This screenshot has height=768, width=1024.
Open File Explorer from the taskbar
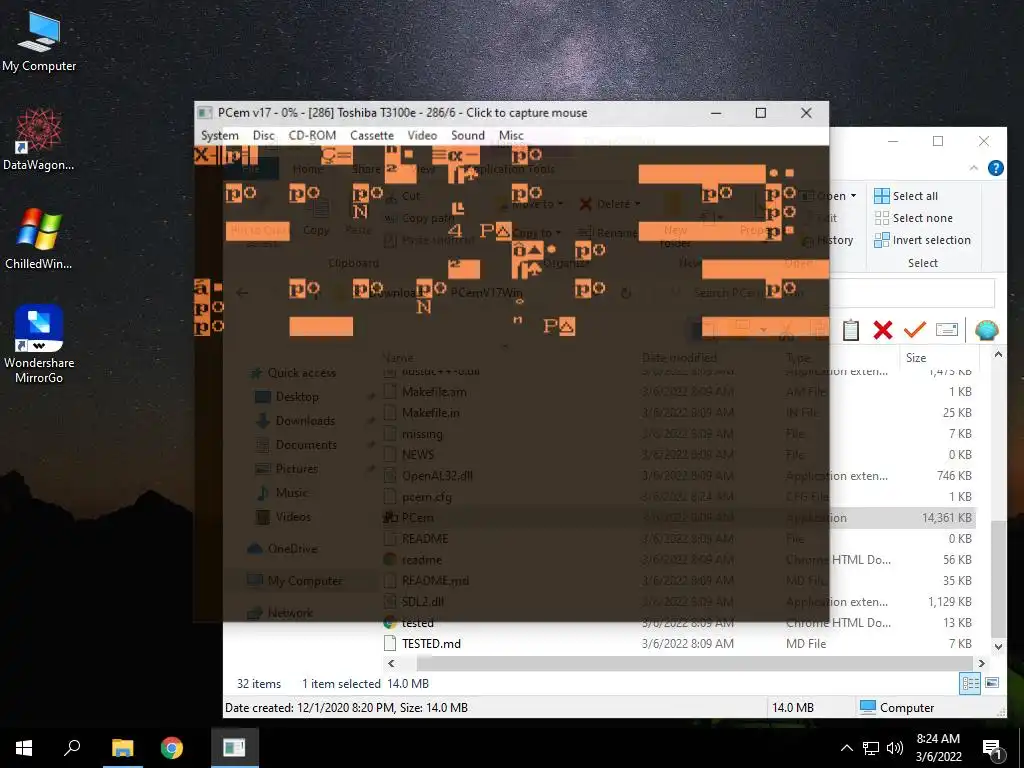[122, 748]
